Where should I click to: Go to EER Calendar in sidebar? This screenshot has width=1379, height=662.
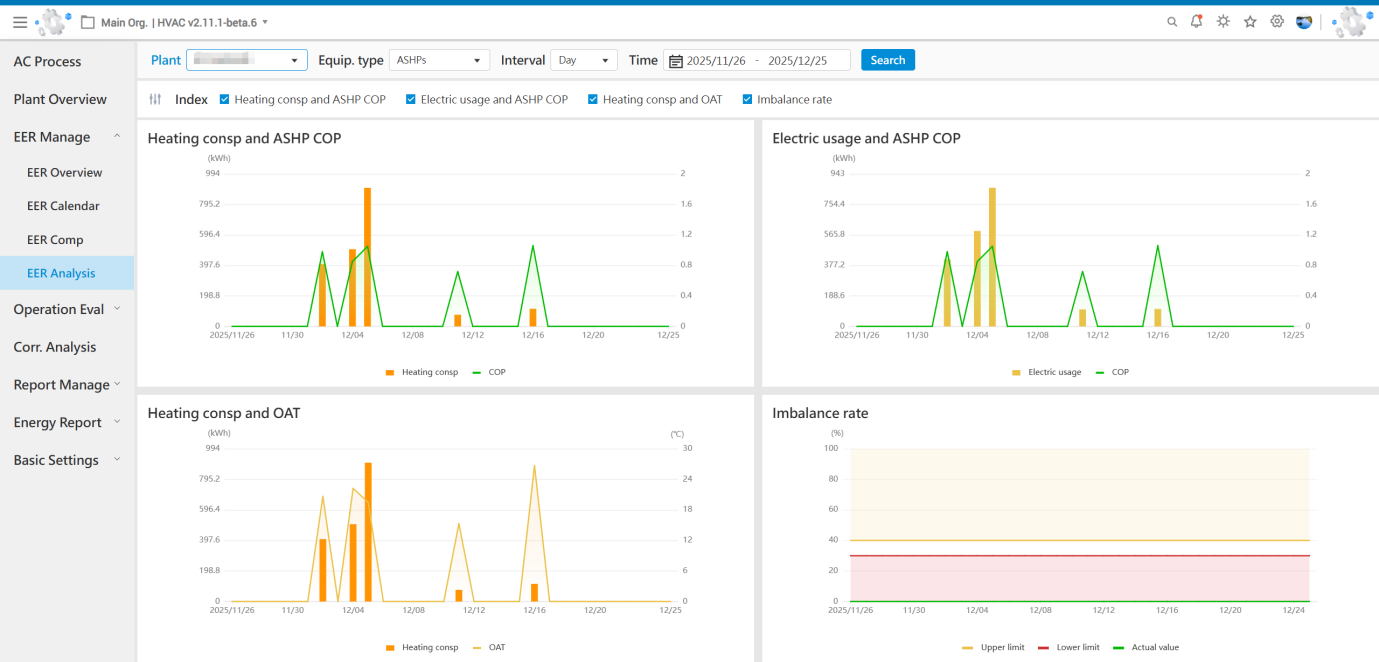click(63, 206)
